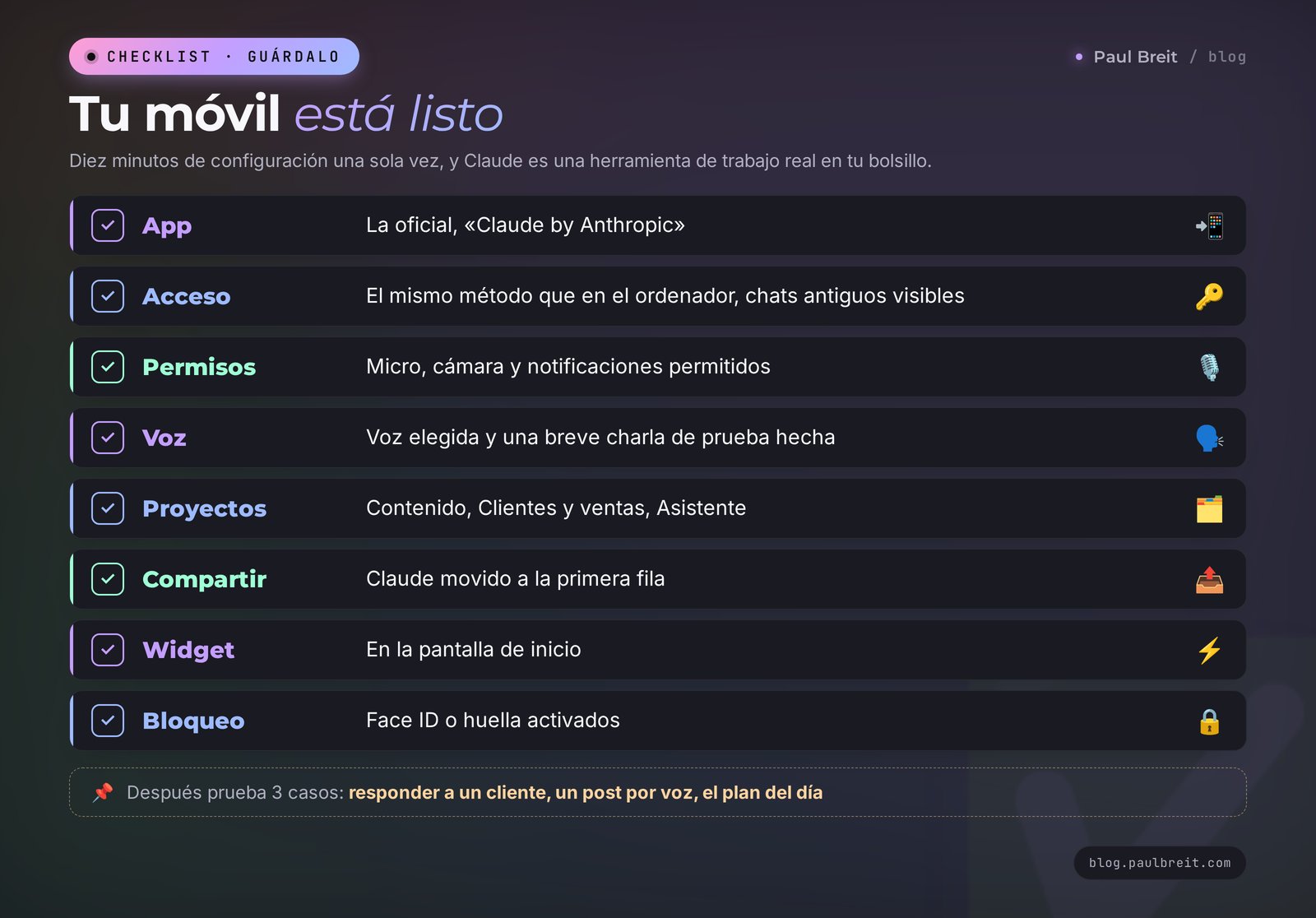Click the folder dividers icon in Proyectos row

pos(1209,508)
